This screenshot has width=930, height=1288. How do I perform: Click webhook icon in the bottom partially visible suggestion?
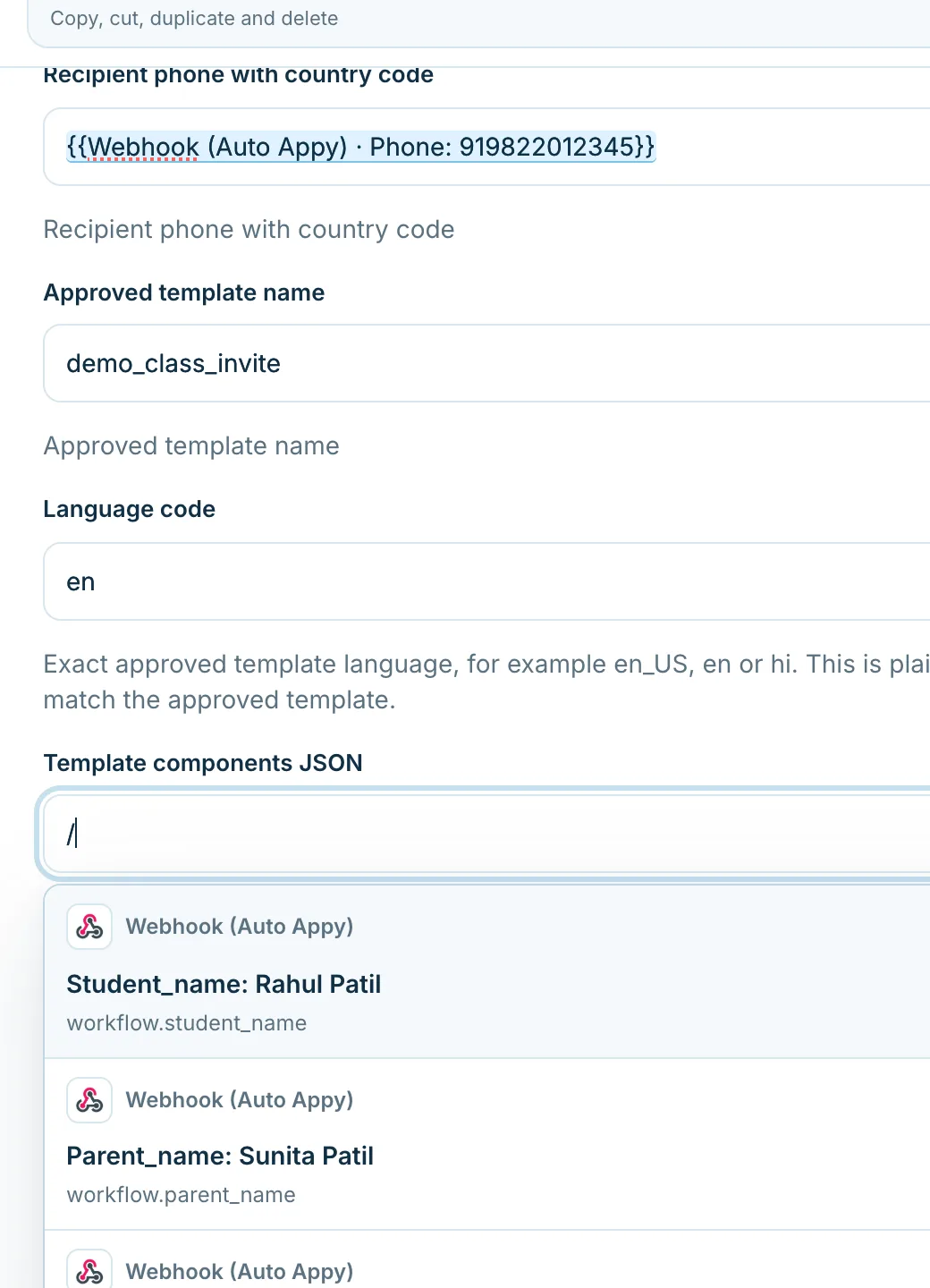click(x=89, y=1270)
